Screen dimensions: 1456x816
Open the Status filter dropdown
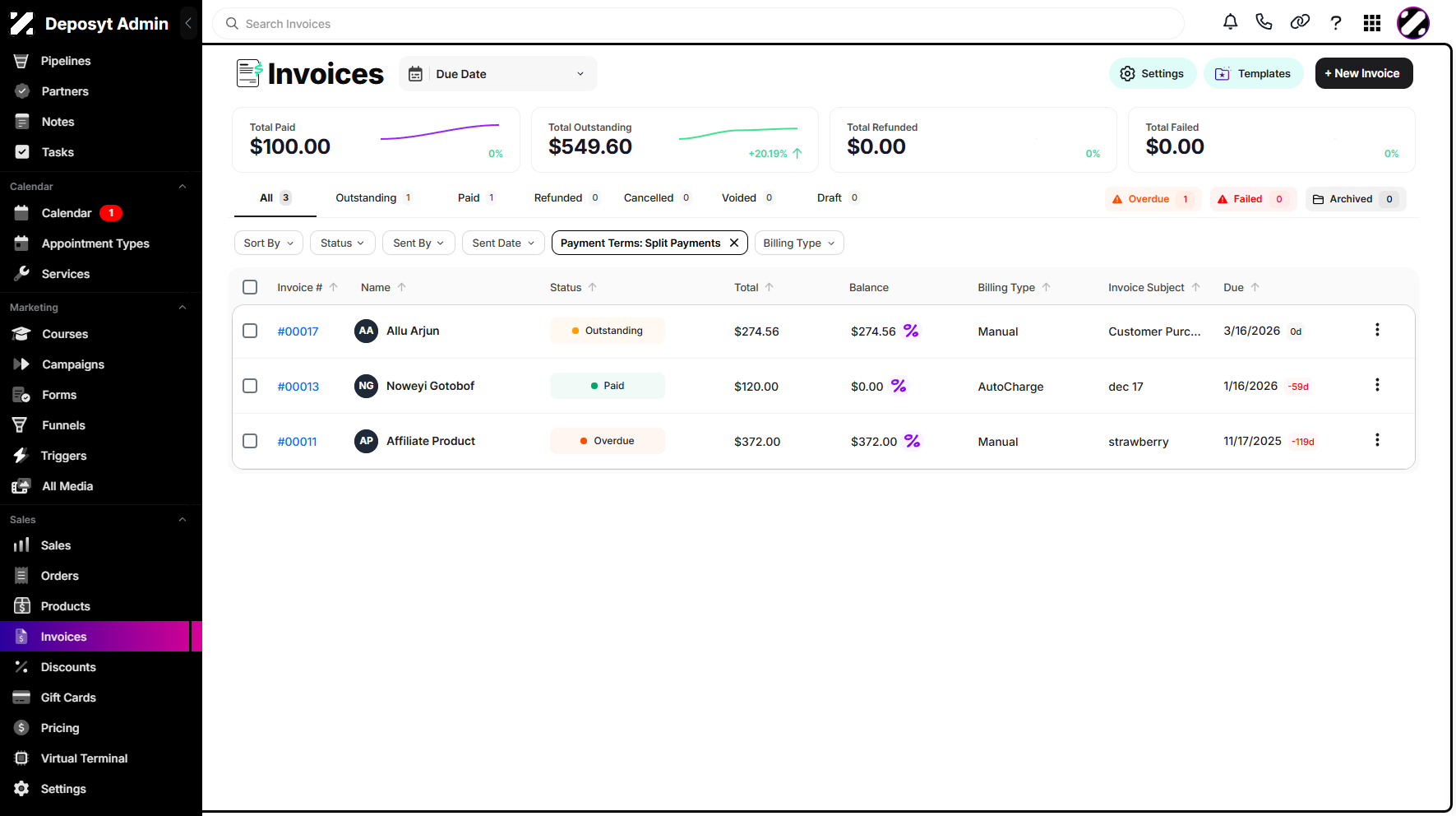(x=342, y=243)
